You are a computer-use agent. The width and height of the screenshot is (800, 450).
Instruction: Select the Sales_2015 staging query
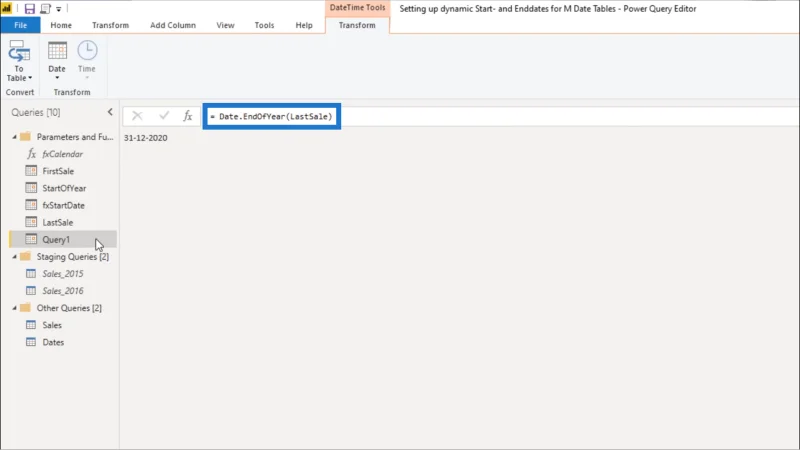pos(63,274)
